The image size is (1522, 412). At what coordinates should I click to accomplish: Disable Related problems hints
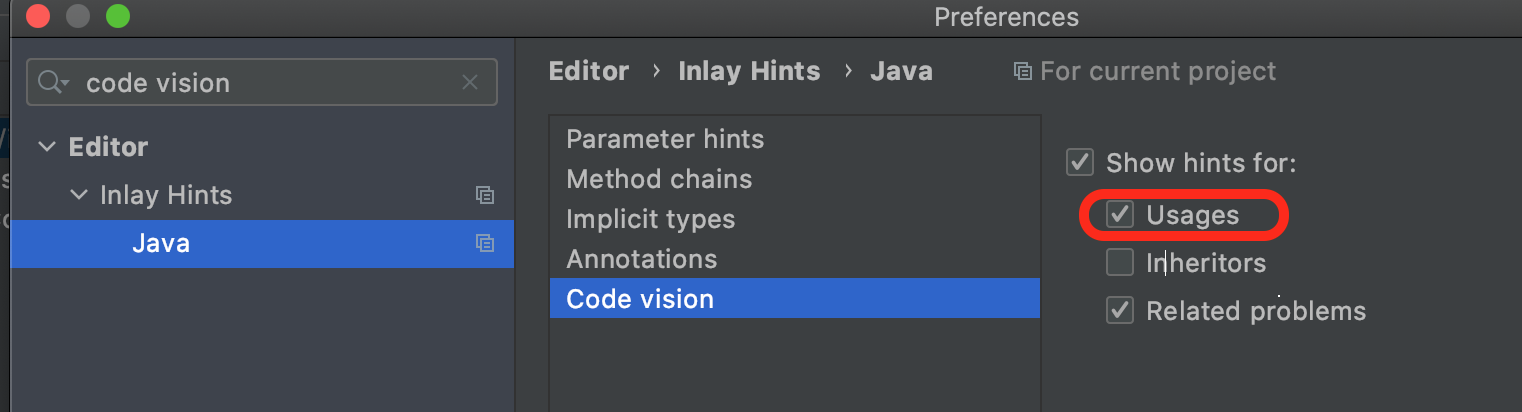(1119, 311)
